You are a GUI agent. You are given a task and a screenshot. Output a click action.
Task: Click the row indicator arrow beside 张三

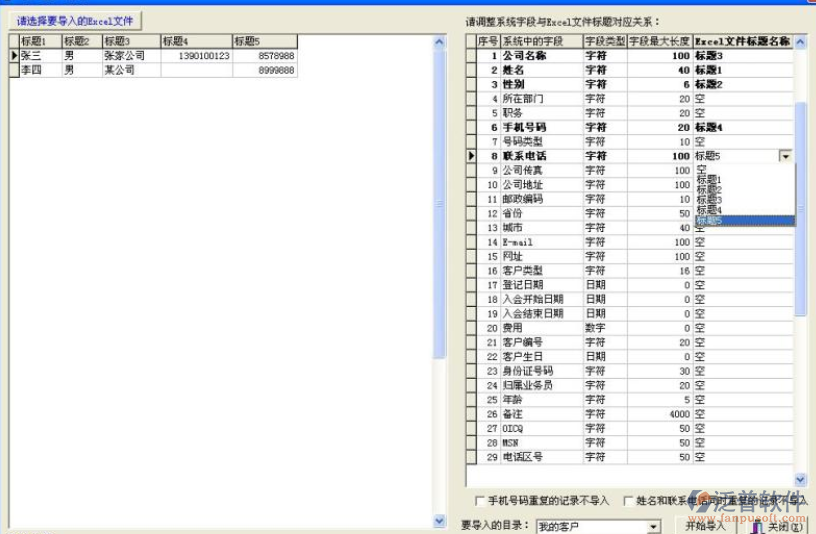click(x=14, y=56)
